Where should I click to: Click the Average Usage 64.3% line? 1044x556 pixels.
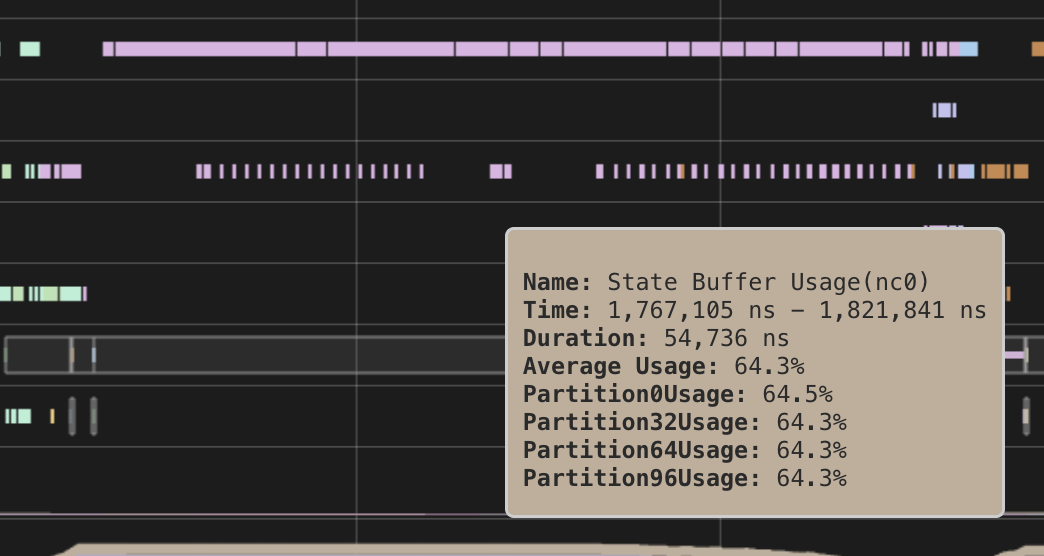[663, 366]
